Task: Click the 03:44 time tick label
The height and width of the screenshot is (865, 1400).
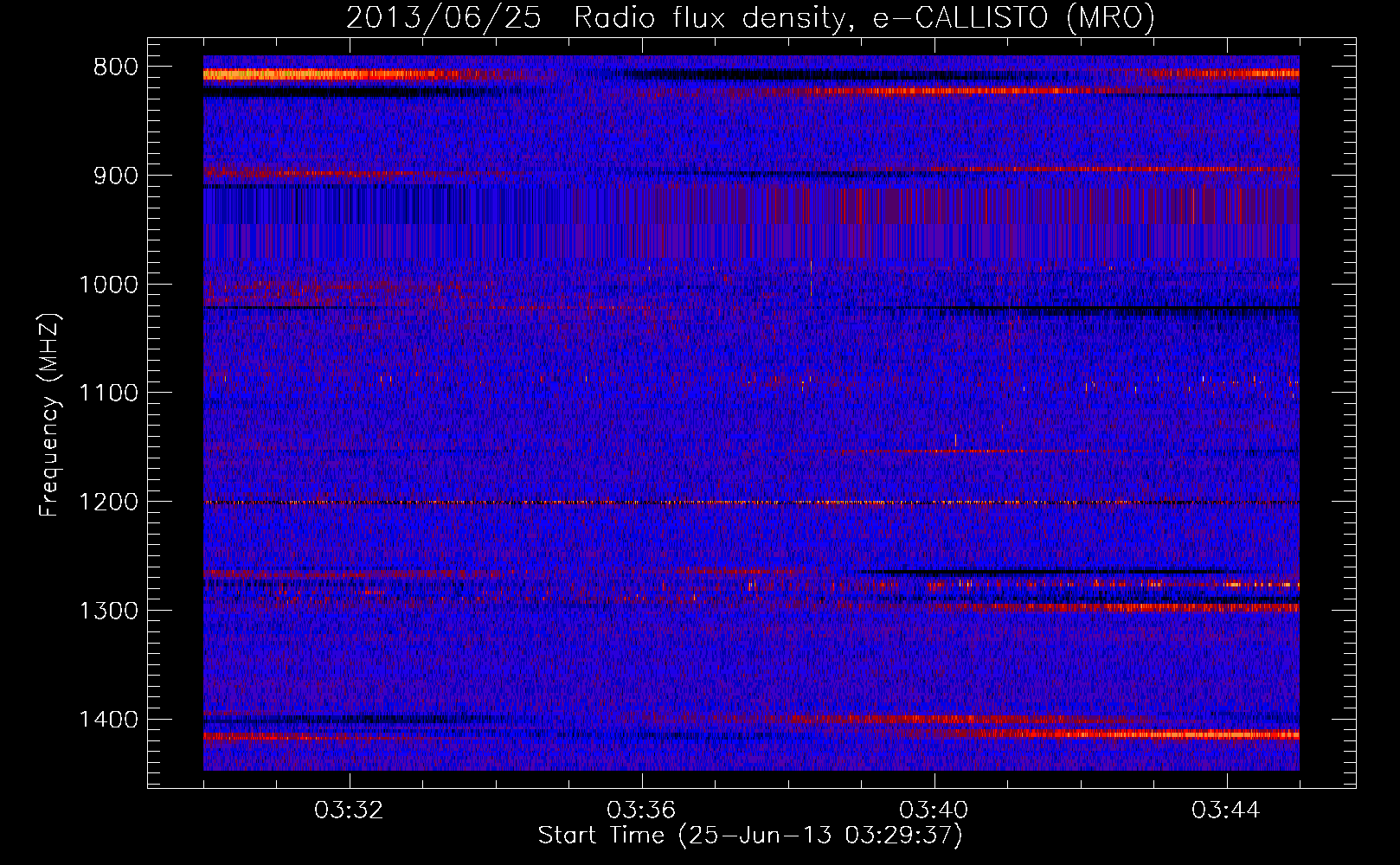Action: 1226,811
